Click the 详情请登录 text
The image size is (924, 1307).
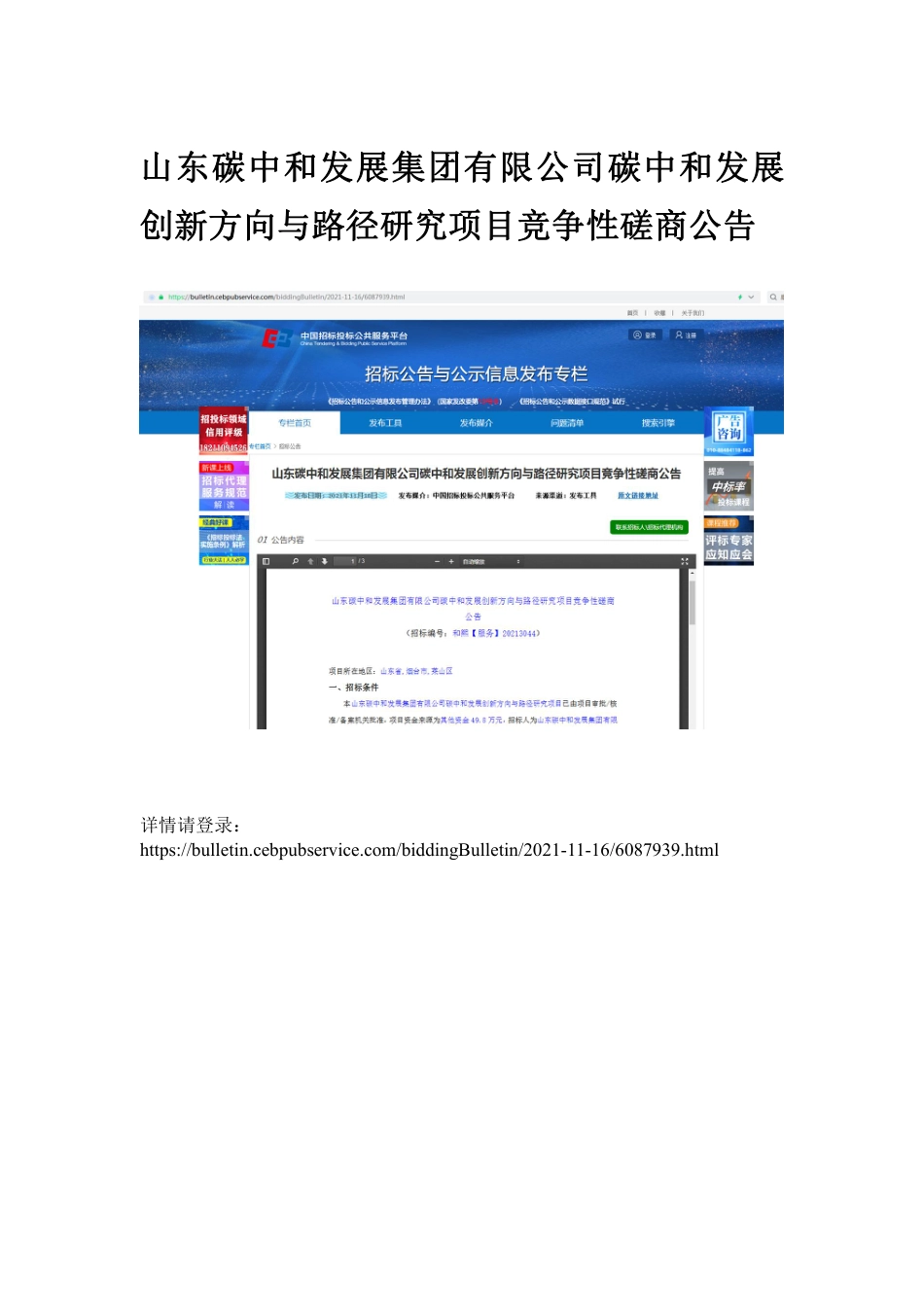pyautogui.click(x=191, y=826)
